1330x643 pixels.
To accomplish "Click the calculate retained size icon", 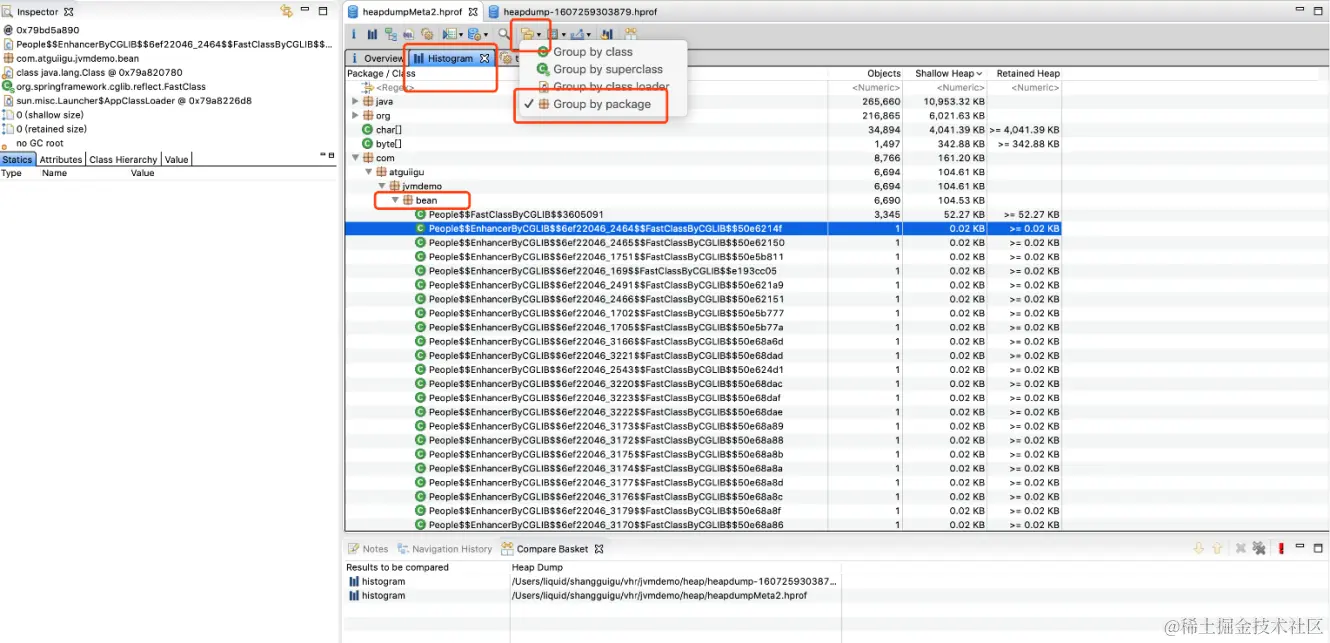I will [553, 34].
